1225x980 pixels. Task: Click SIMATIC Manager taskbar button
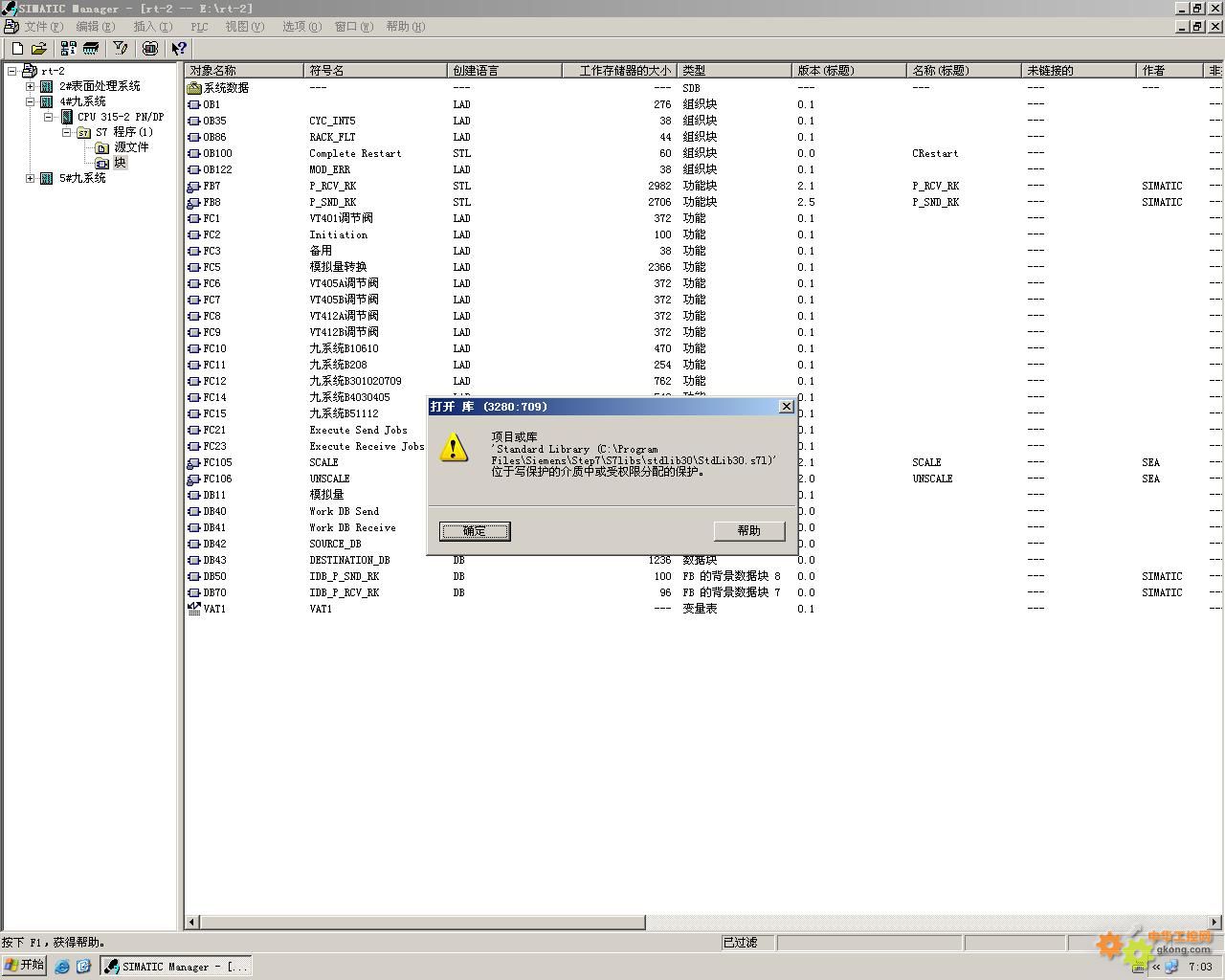pos(176,967)
